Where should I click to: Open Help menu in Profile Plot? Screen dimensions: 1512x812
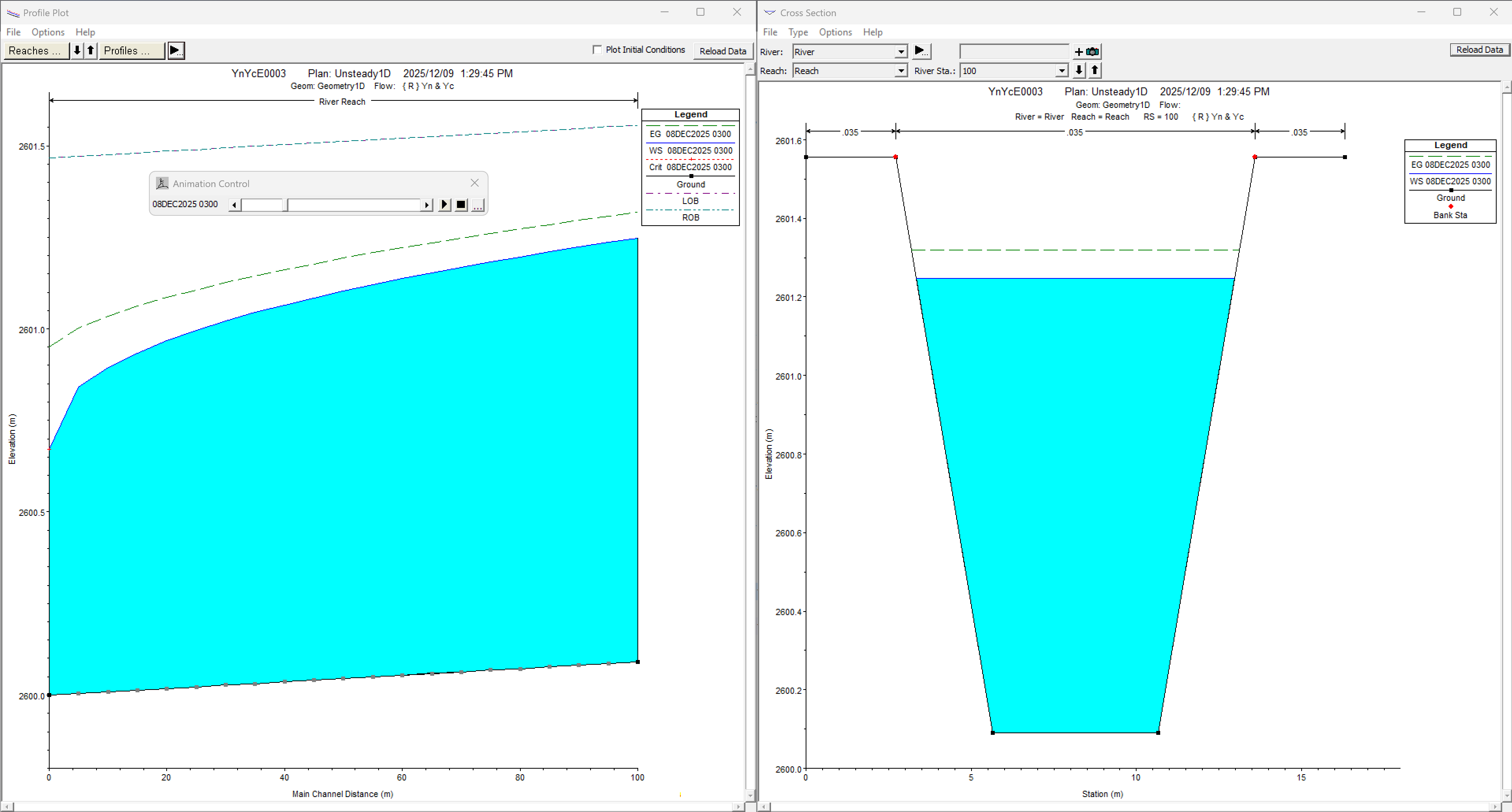point(85,32)
